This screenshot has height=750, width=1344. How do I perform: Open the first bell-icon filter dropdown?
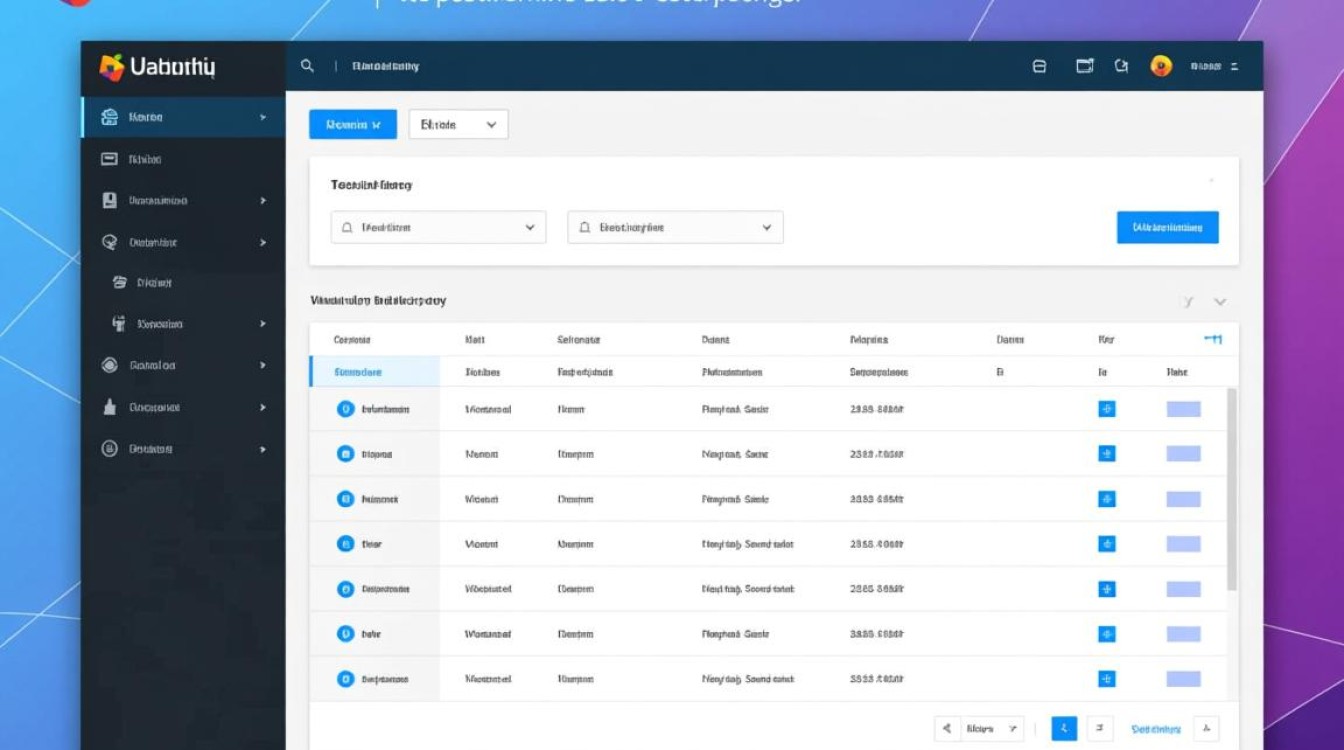click(438, 227)
